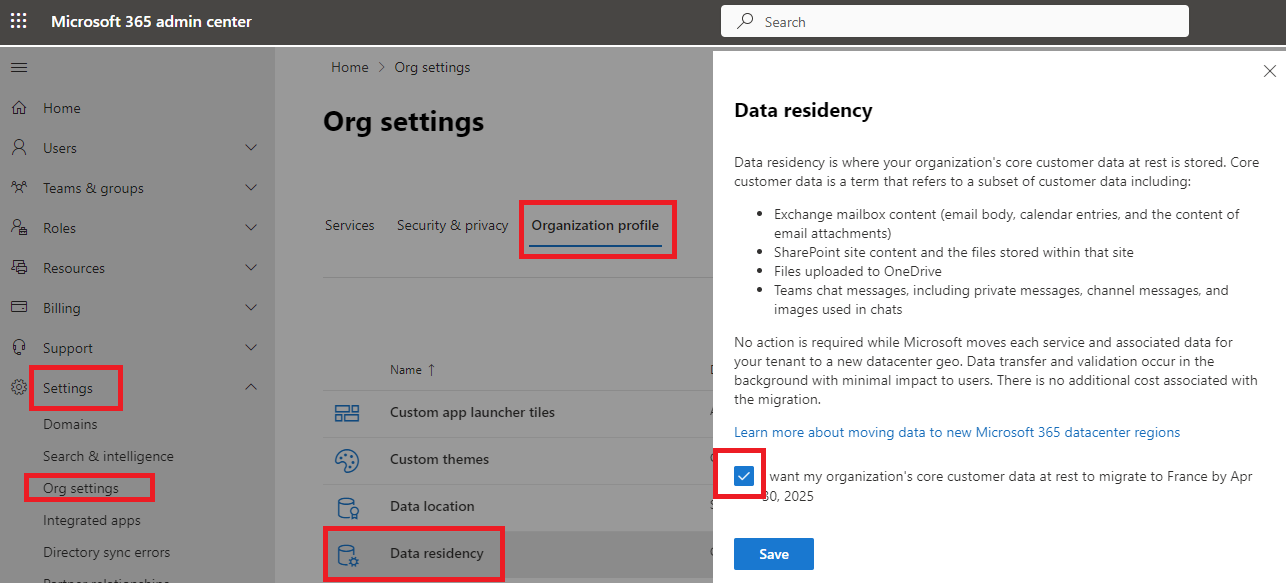Click inside the Search field

coord(955,21)
